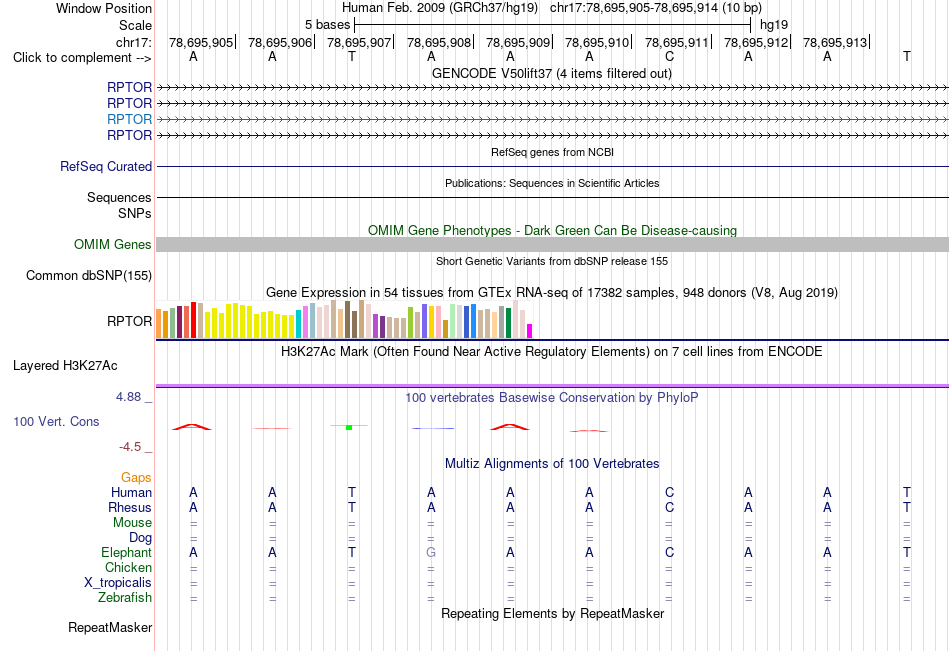
Task: Open the 'Publications: Sequences in Scientific Articles' title
Action: 552,183
